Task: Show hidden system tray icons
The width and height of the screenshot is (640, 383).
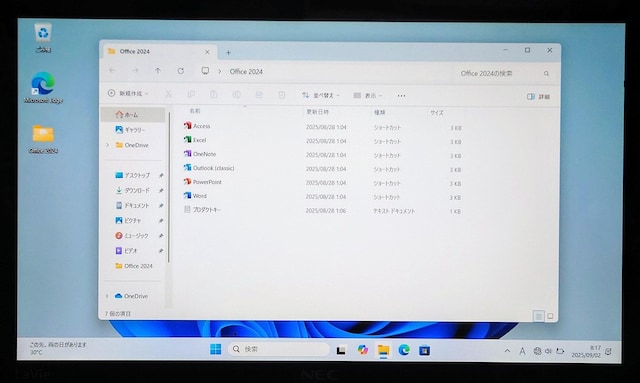Action: tap(507, 351)
